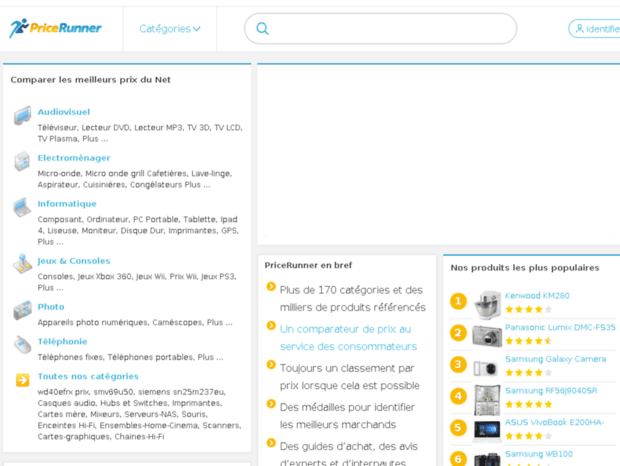Click the Kenwood KM280 star rating
The width and height of the screenshot is (620, 466).
coord(529,309)
